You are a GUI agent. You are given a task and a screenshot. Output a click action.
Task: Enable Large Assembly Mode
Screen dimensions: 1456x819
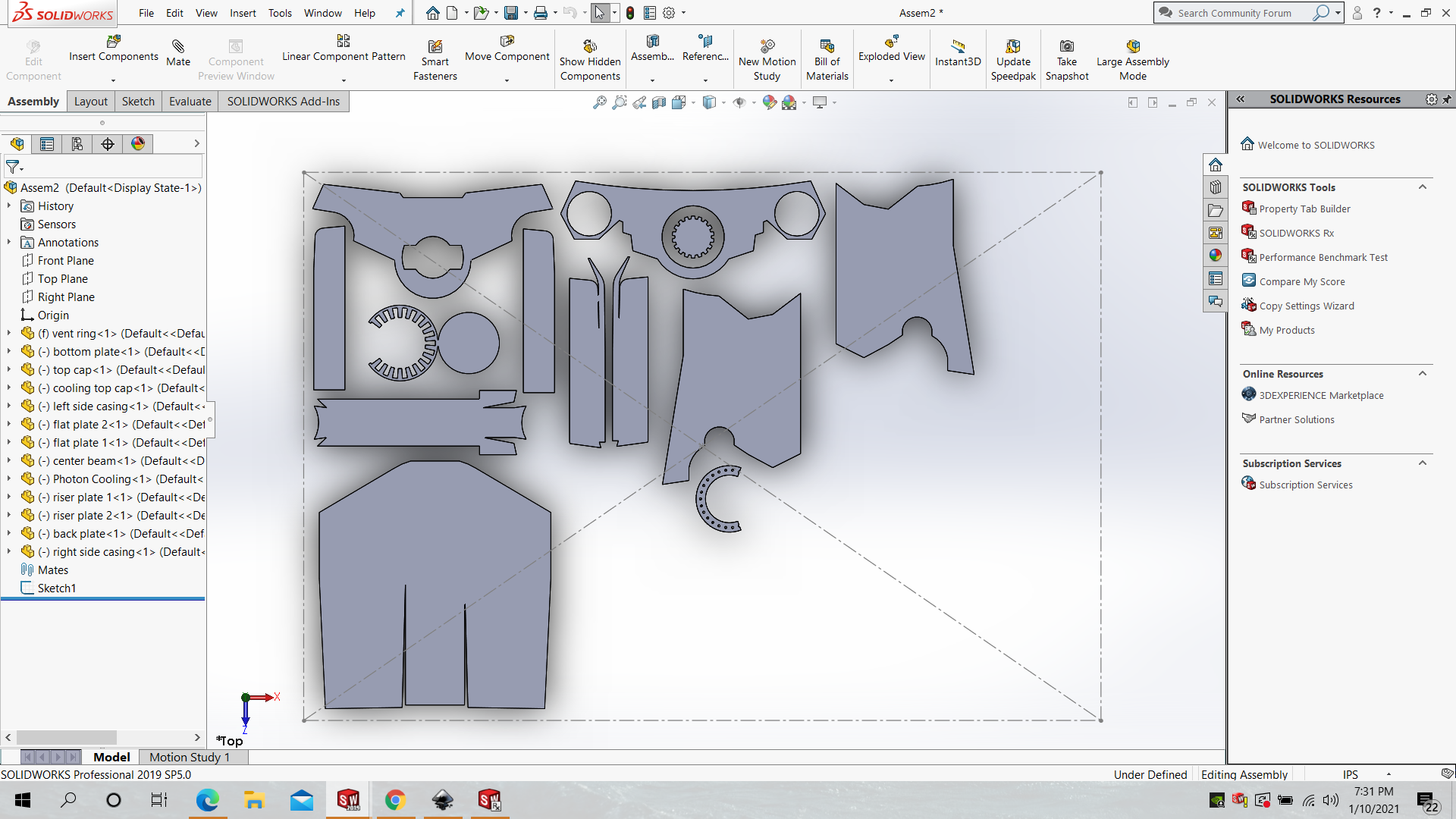pyautogui.click(x=1132, y=61)
